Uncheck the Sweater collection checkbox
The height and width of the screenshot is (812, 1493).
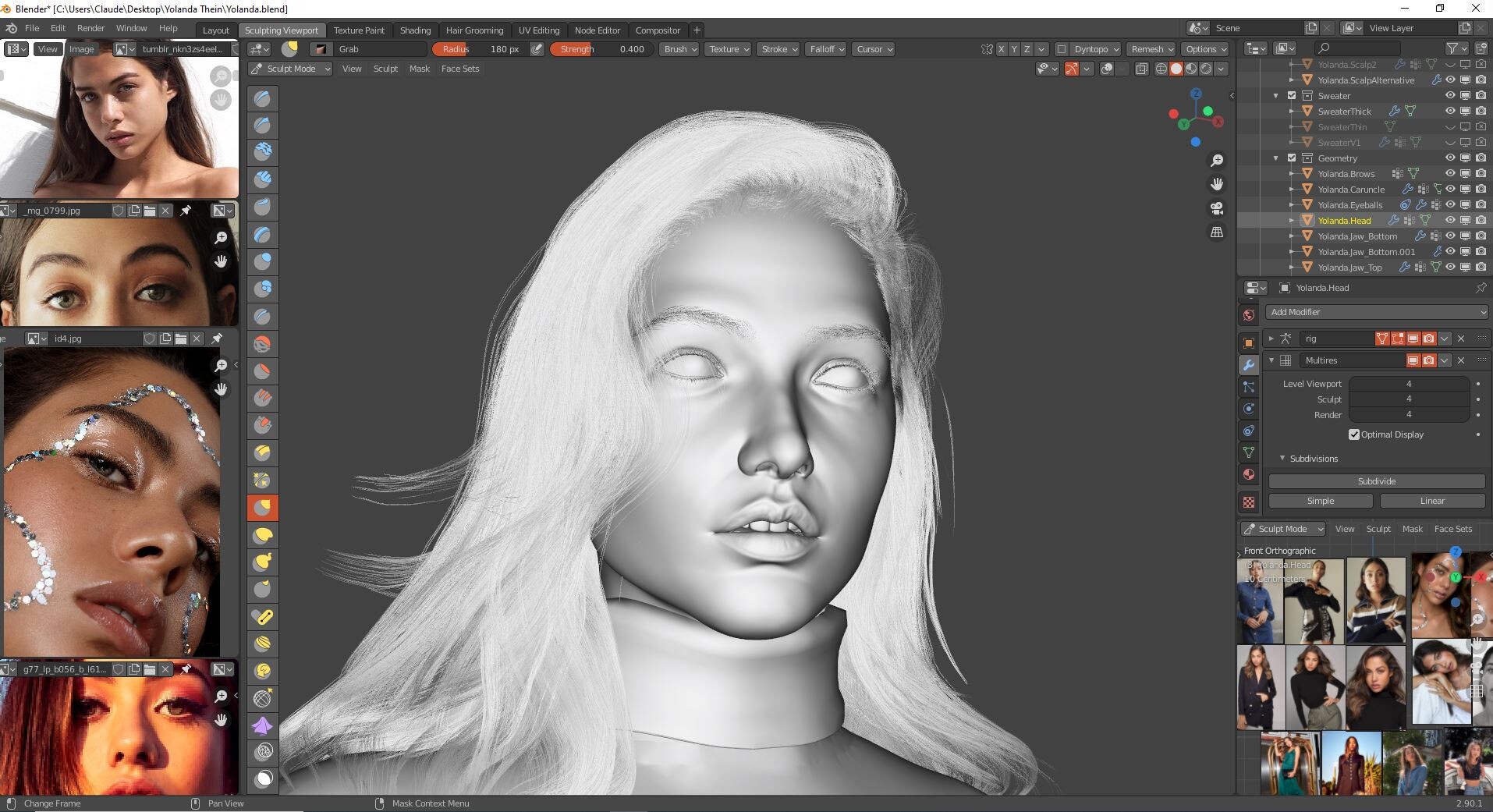tap(1292, 96)
